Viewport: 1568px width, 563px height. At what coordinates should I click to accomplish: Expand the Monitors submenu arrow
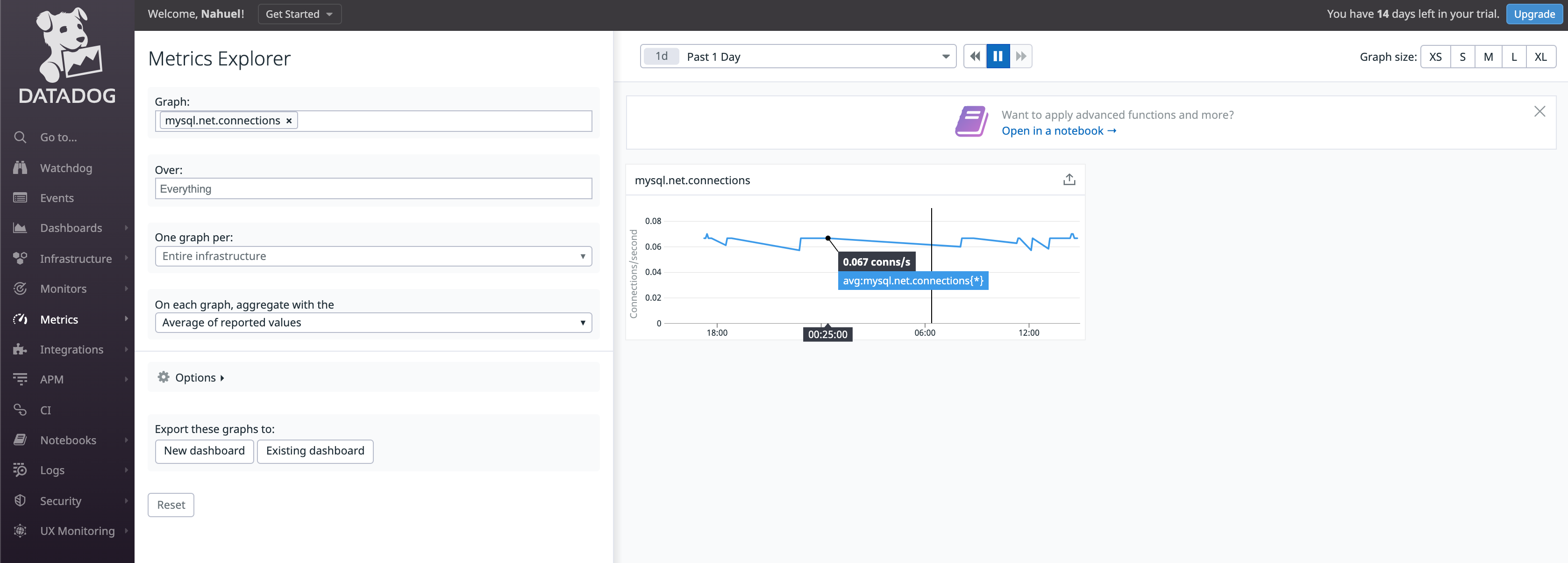pos(126,288)
